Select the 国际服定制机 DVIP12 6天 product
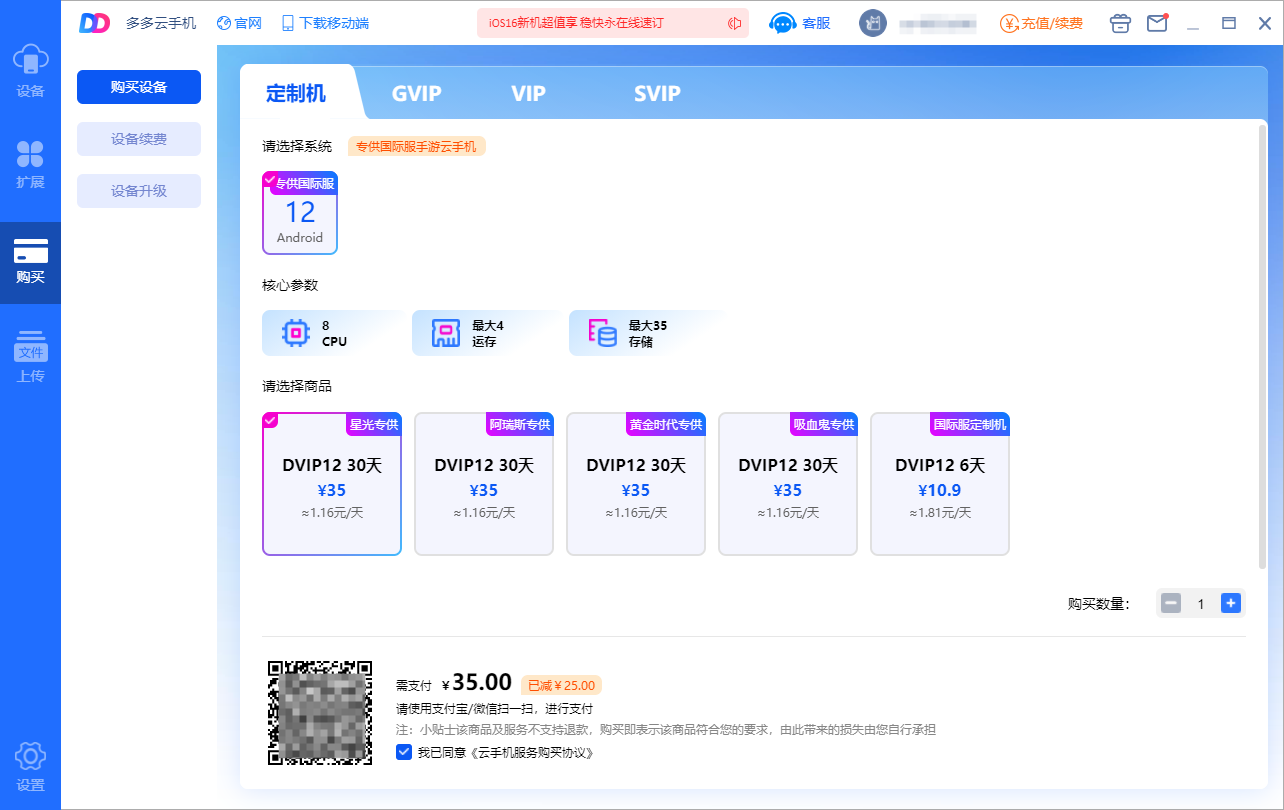The height and width of the screenshot is (810, 1284). click(940, 483)
